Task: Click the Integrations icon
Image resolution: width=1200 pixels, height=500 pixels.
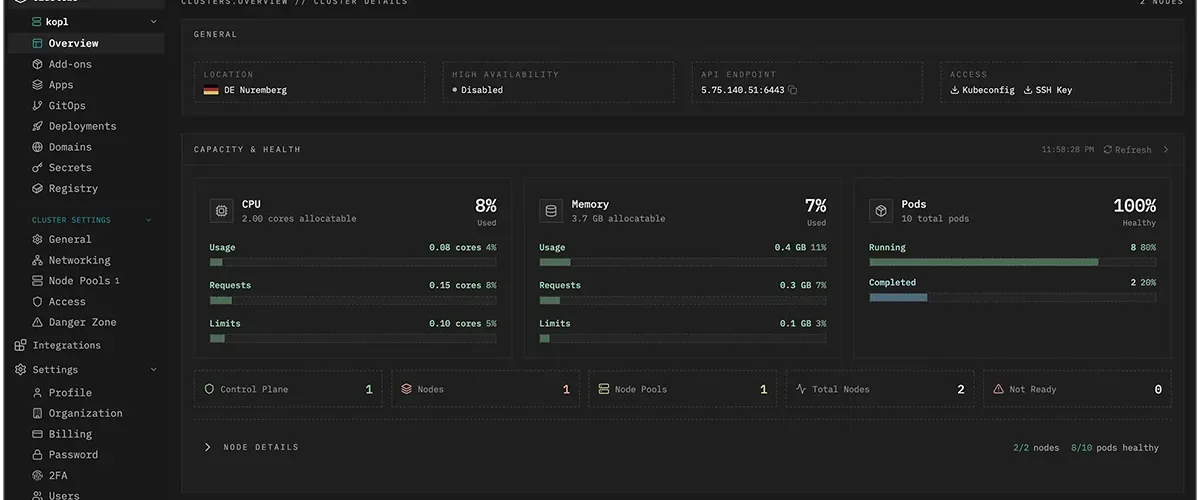Action: pyautogui.click(x=21, y=345)
